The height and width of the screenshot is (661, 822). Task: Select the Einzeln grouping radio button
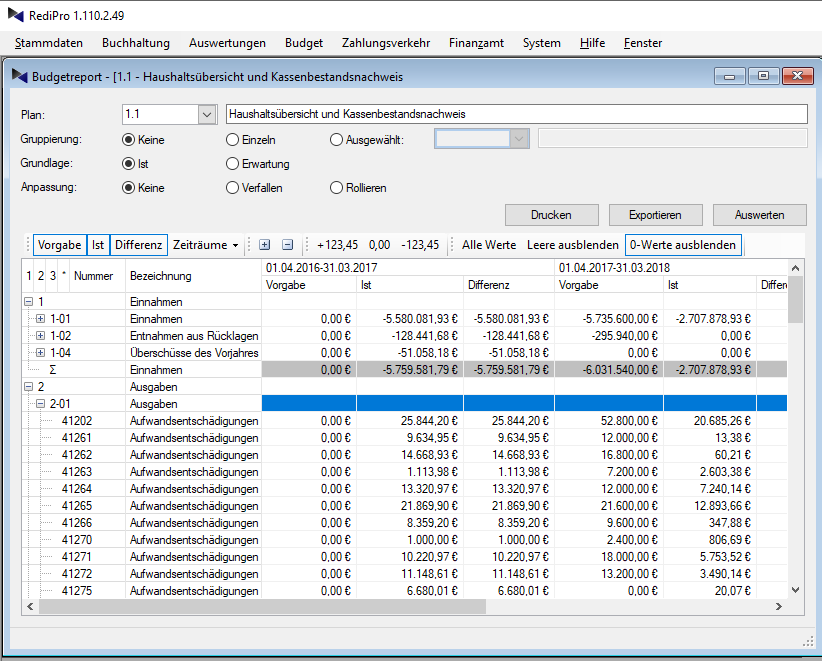(233, 140)
